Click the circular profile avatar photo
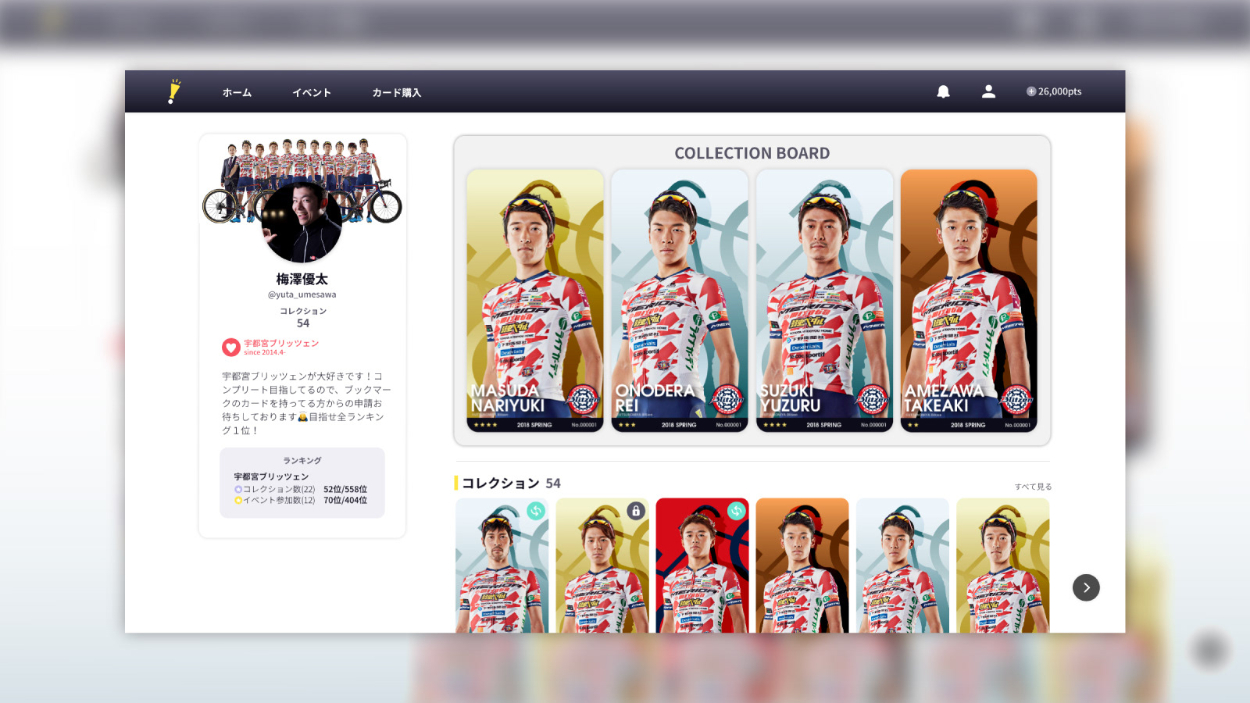This screenshot has width=1250, height=703. (302, 222)
